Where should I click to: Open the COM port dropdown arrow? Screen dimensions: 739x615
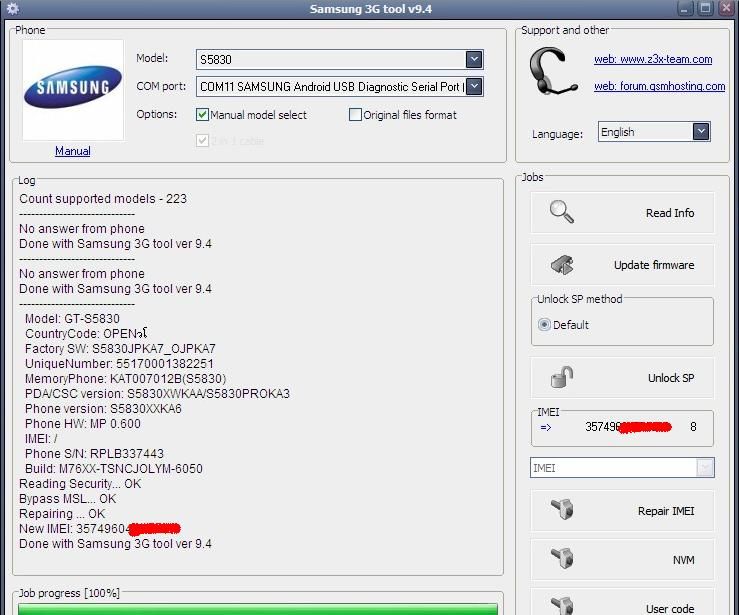coord(474,87)
